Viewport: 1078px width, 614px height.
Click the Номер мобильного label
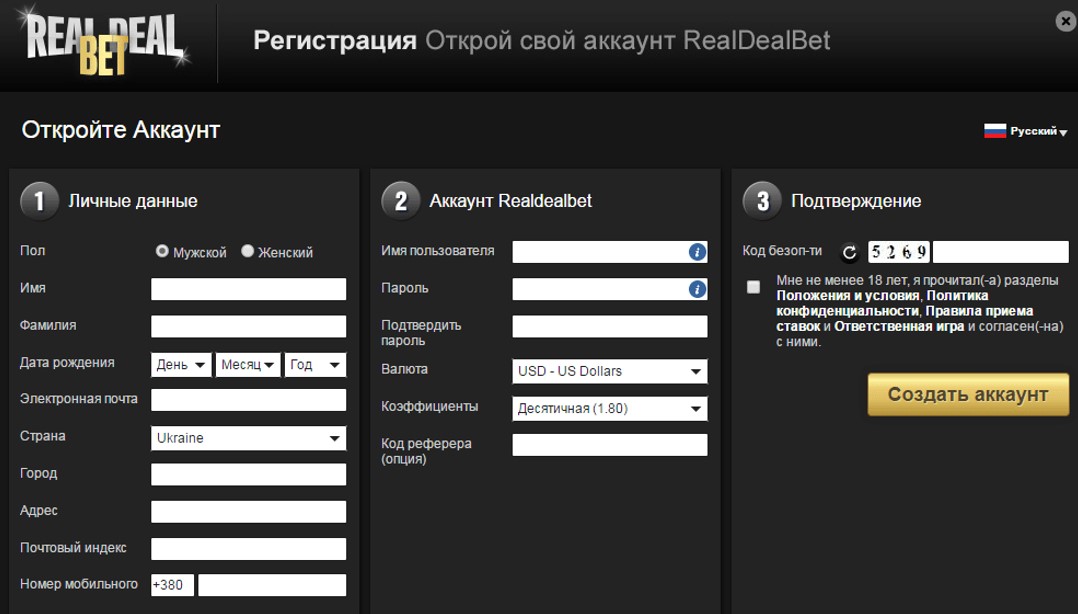tap(79, 584)
